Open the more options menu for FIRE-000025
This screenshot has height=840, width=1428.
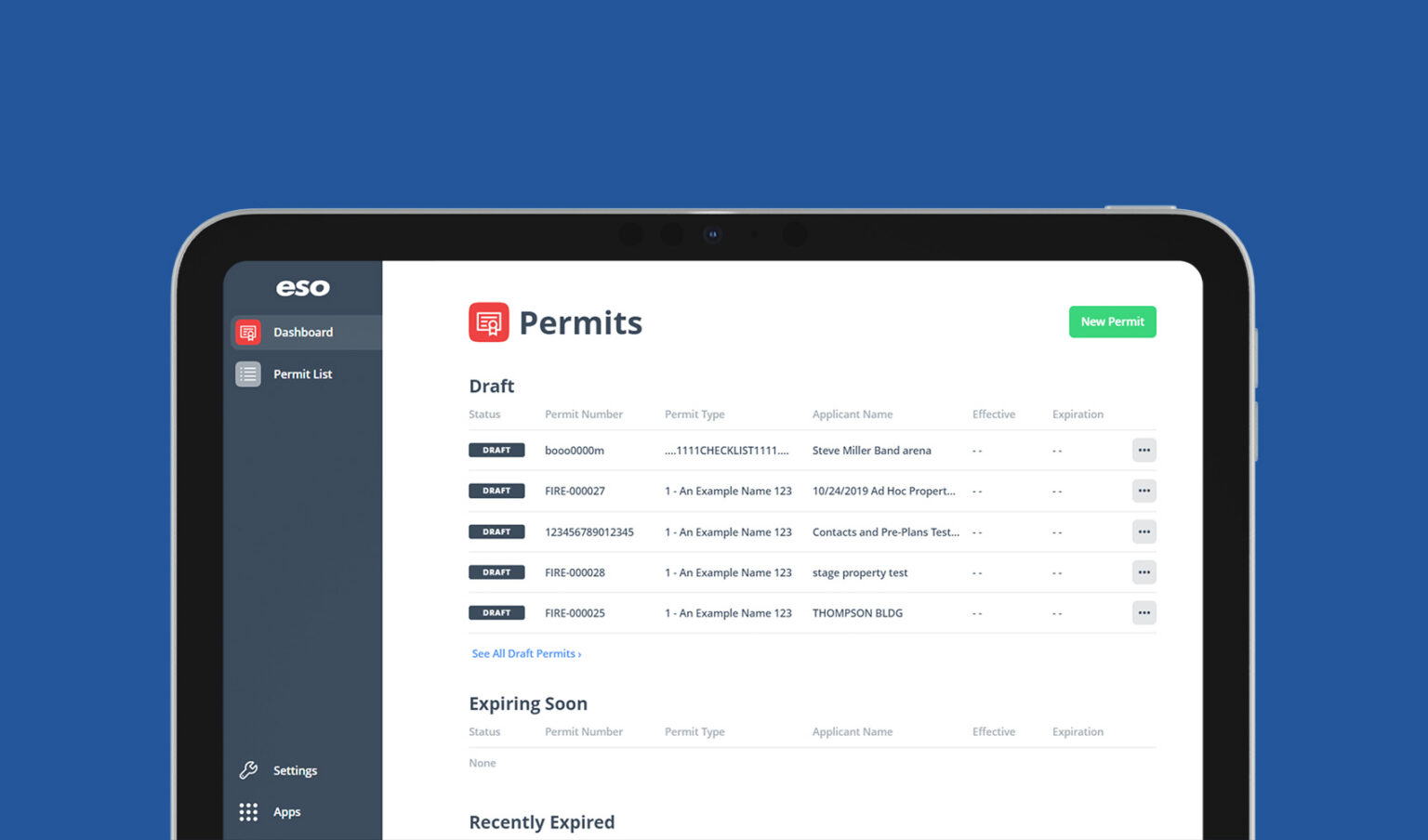(x=1144, y=613)
